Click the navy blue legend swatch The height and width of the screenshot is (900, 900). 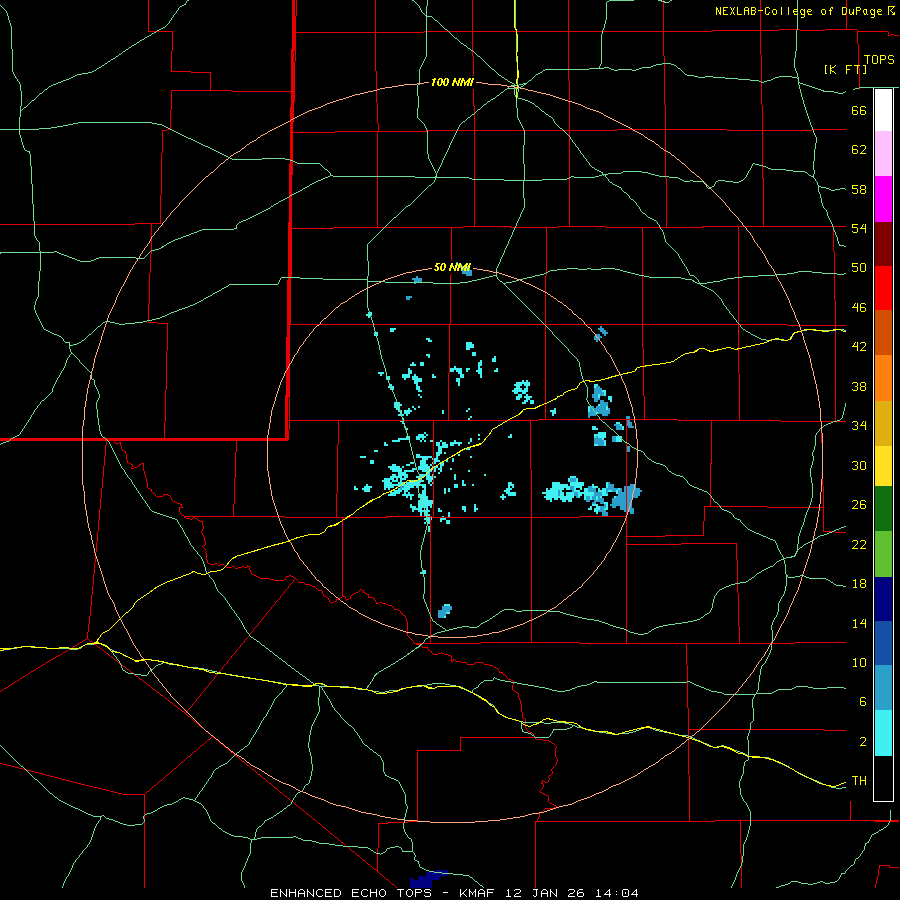883,599
